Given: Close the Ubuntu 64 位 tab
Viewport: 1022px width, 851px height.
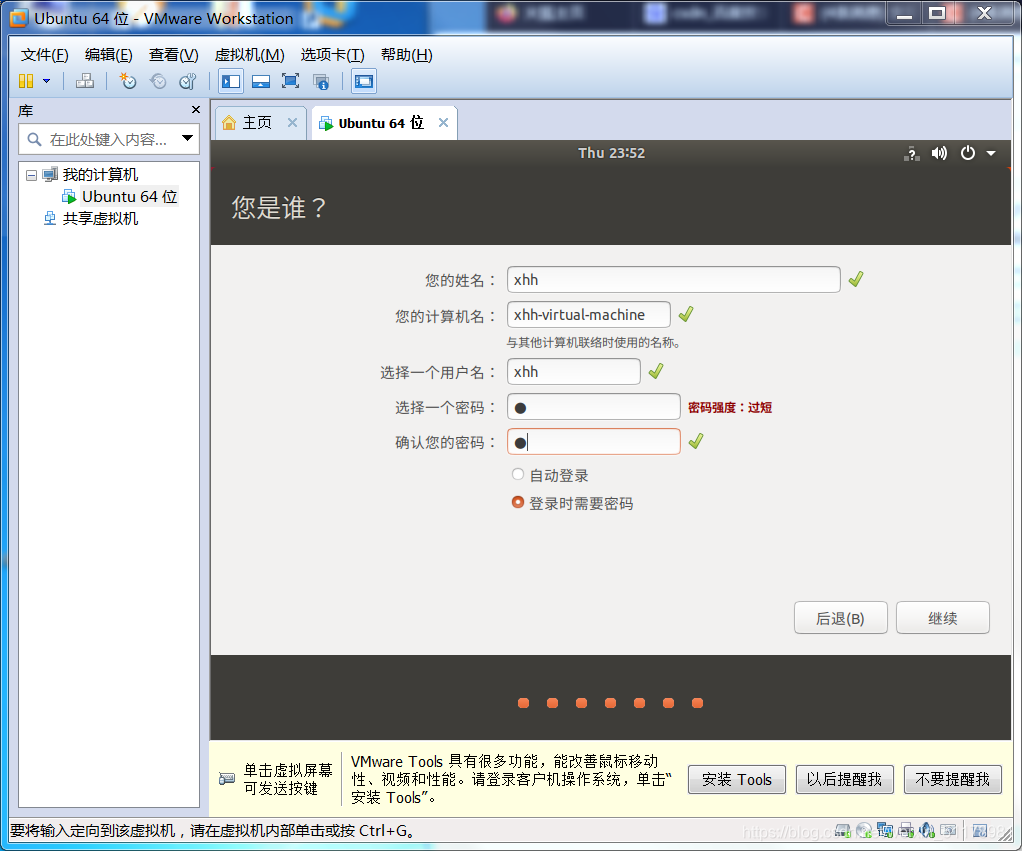Looking at the screenshot, I should pyautogui.click(x=443, y=123).
